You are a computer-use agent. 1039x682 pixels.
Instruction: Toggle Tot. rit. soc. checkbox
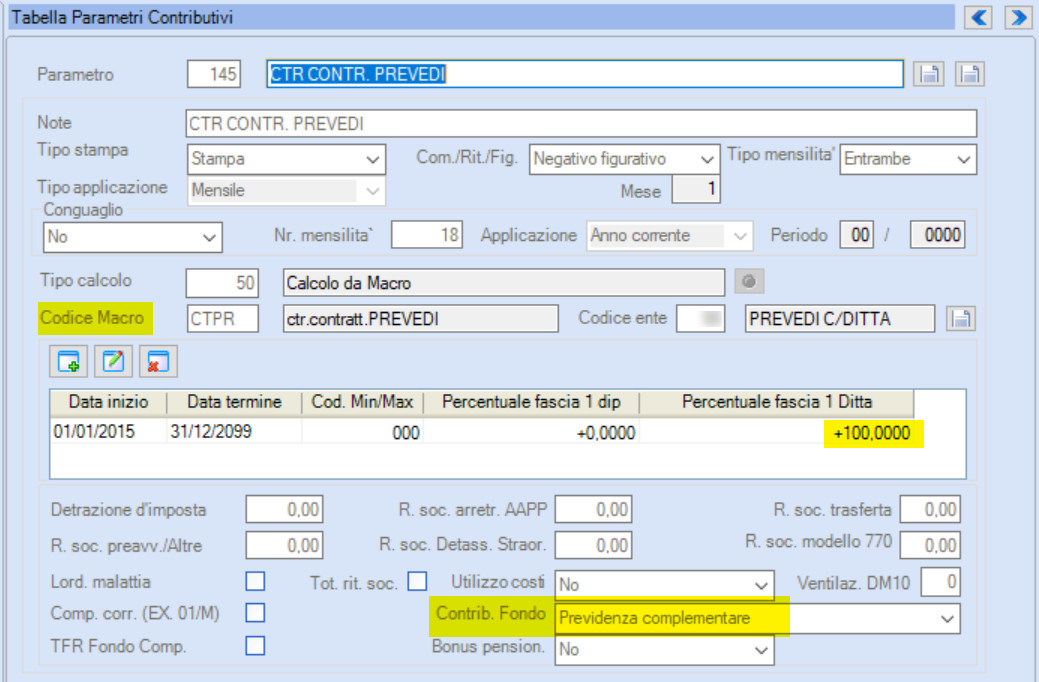coord(417,581)
